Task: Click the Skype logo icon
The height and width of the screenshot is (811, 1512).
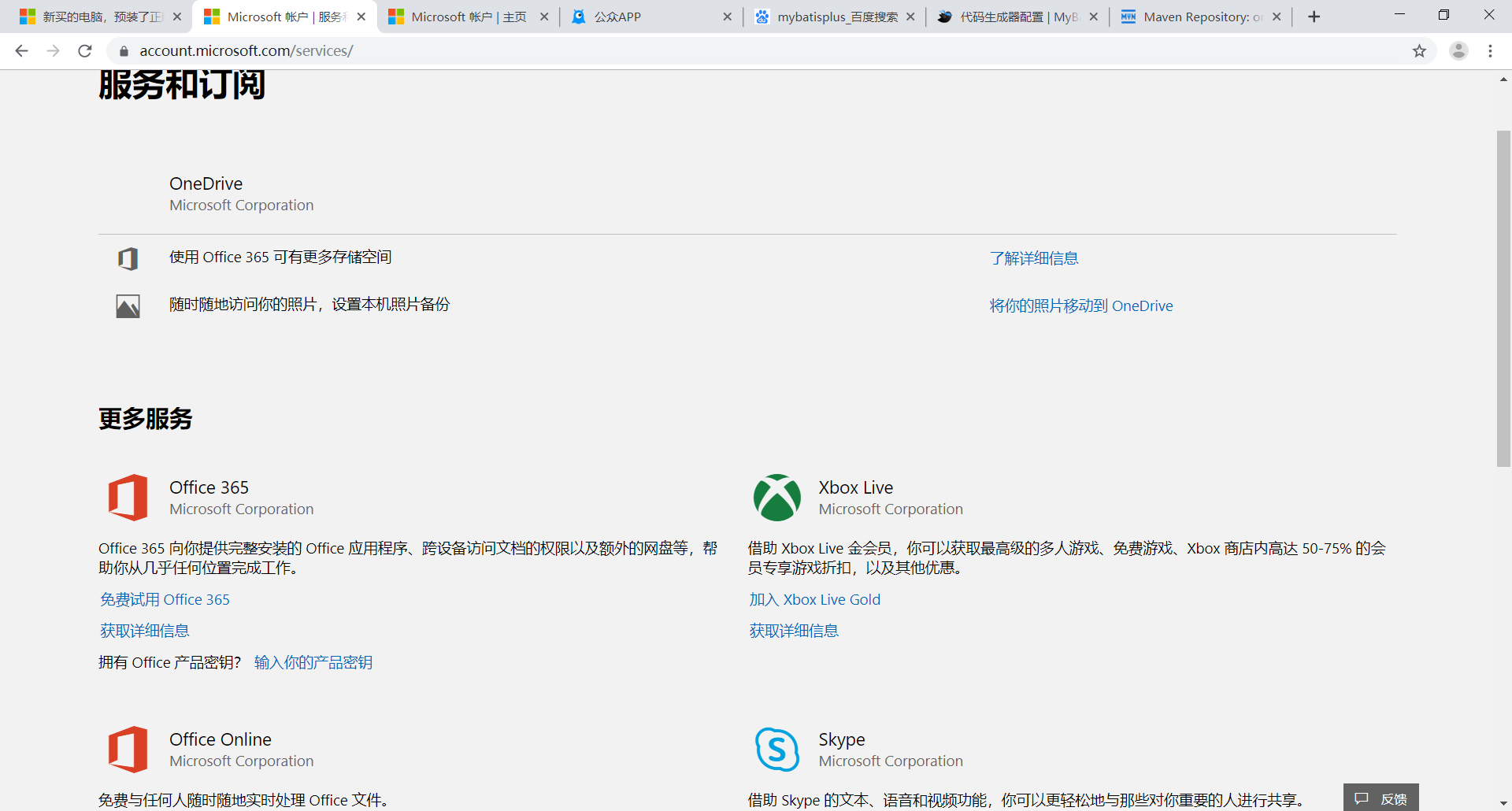Action: [776, 750]
